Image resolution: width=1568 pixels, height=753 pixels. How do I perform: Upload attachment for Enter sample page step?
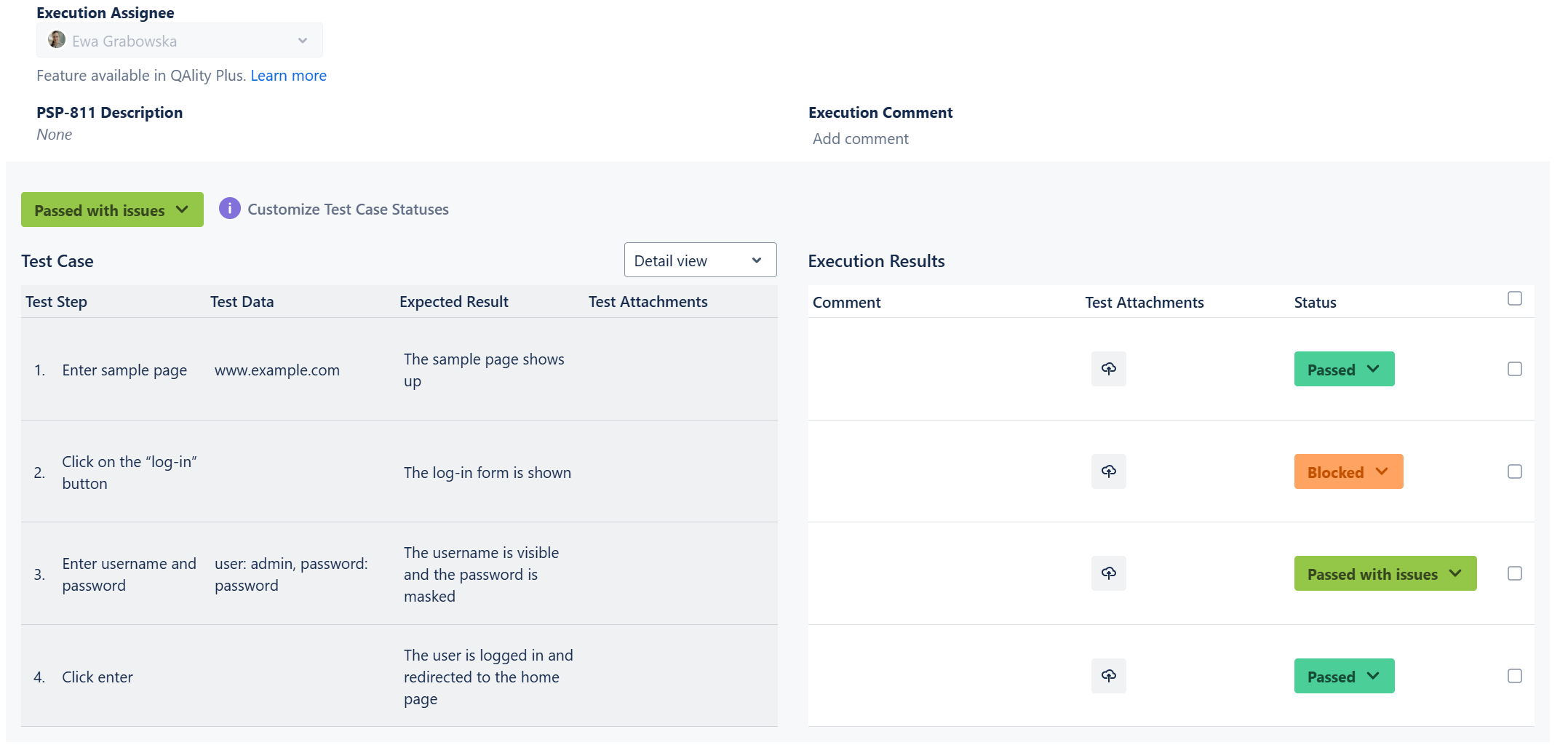pyautogui.click(x=1108, y=369)
